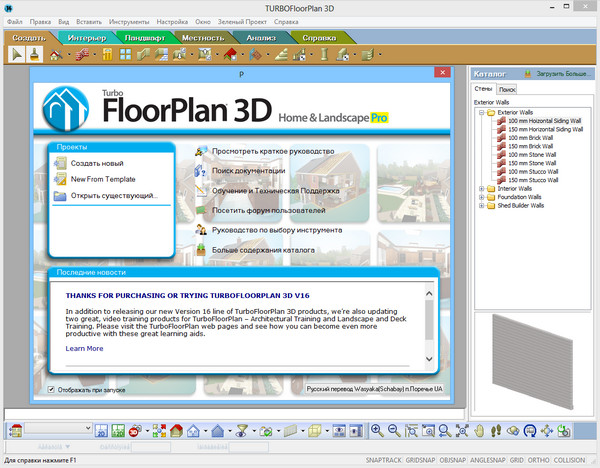The width and height of the screenshot is (600, 468).
Task: Click news panel scroll down arrow
Action: (x=429, y=359)
